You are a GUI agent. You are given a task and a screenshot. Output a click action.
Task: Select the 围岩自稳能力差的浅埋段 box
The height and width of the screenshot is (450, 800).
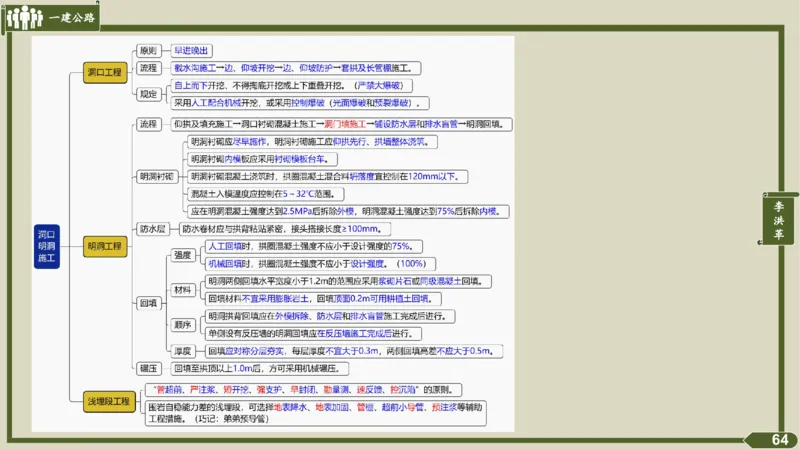pos(316,413)
